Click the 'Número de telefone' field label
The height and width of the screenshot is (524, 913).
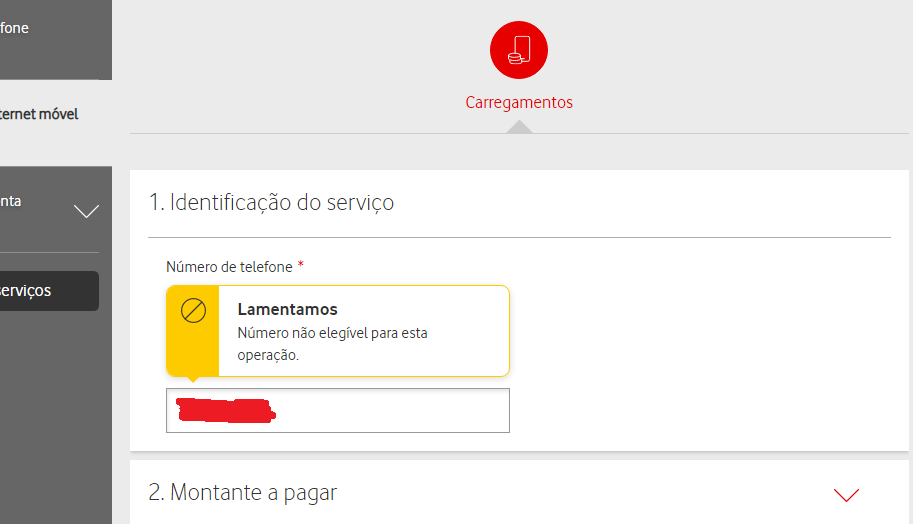pyautogui.click(x=229, y=267)
